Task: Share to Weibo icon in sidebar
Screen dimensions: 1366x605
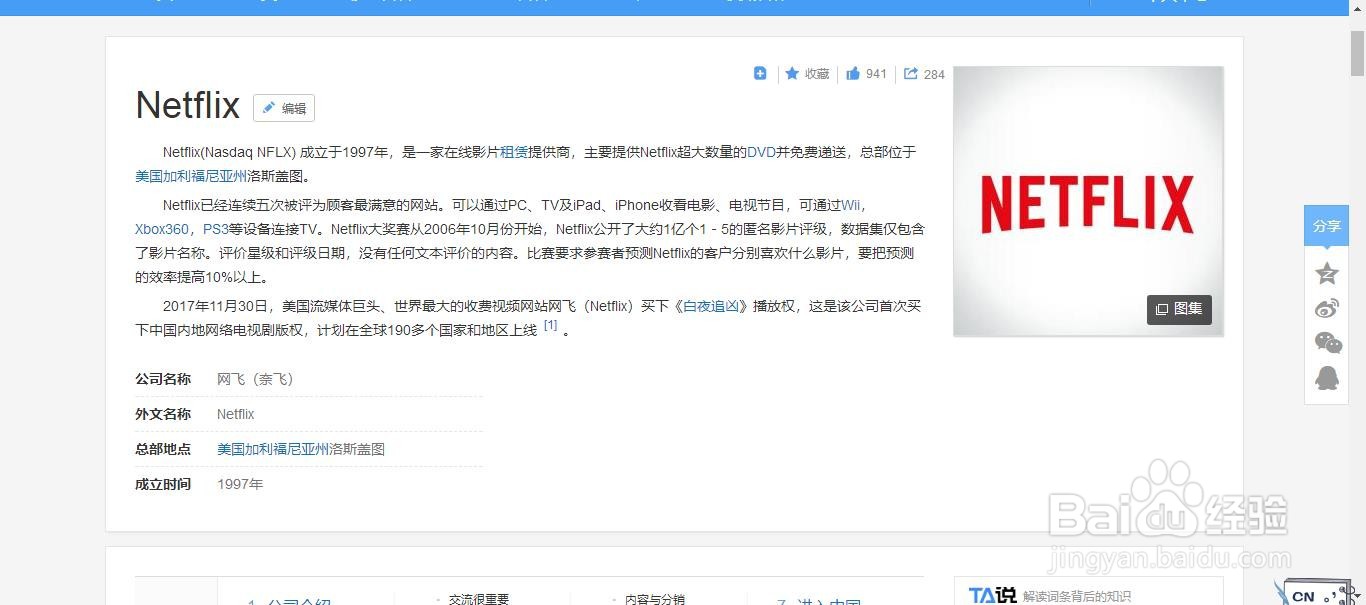Action: click(1327, 309)
